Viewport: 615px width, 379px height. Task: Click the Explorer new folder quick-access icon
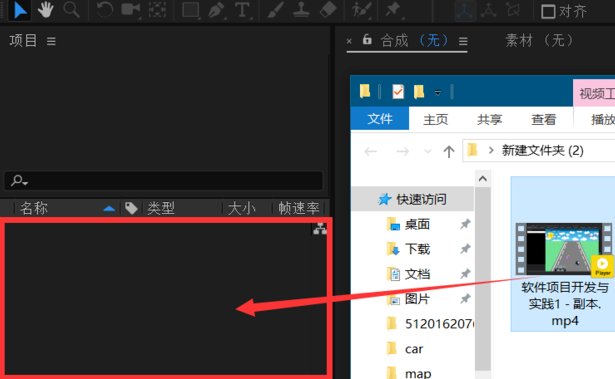pos(419,91)
